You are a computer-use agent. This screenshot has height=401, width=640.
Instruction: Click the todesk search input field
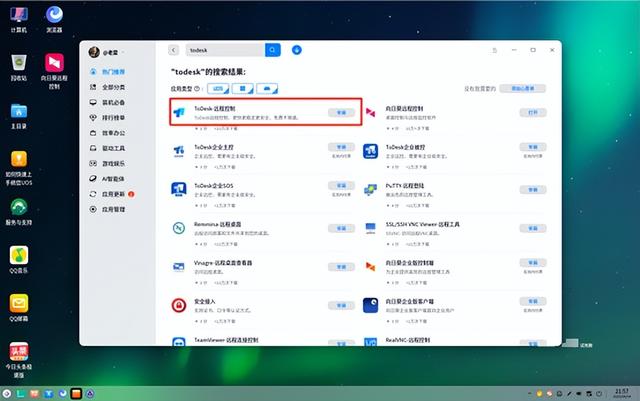click(x=225, y=50)
